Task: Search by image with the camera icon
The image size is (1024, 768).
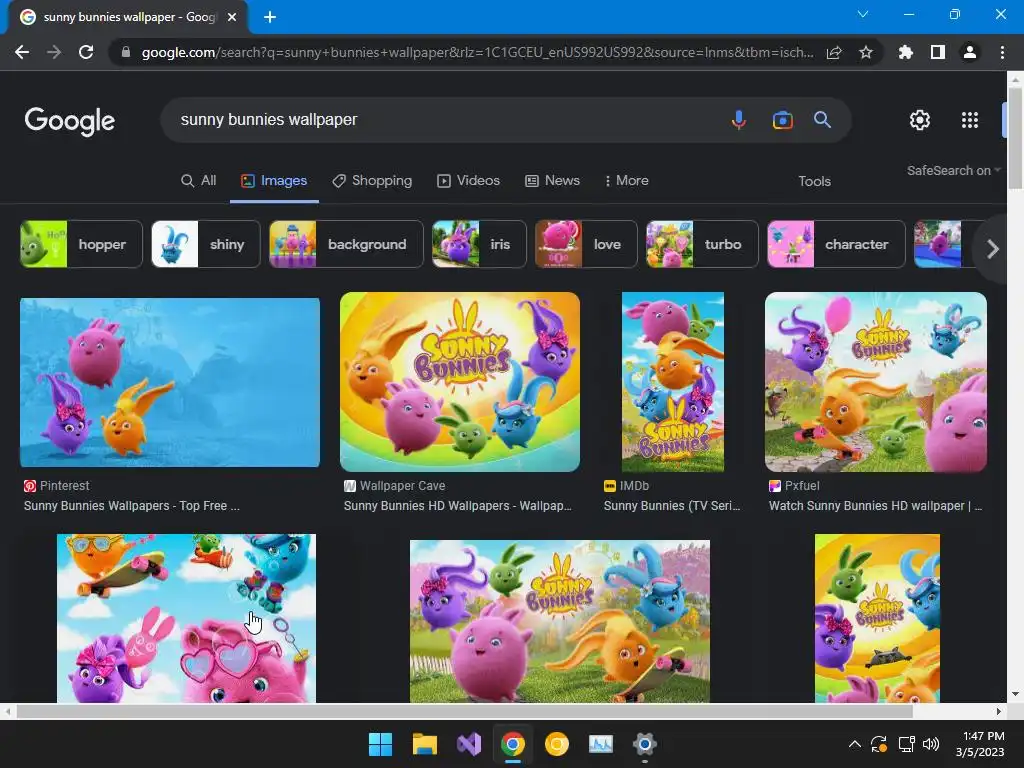Action: pos(782,120)
